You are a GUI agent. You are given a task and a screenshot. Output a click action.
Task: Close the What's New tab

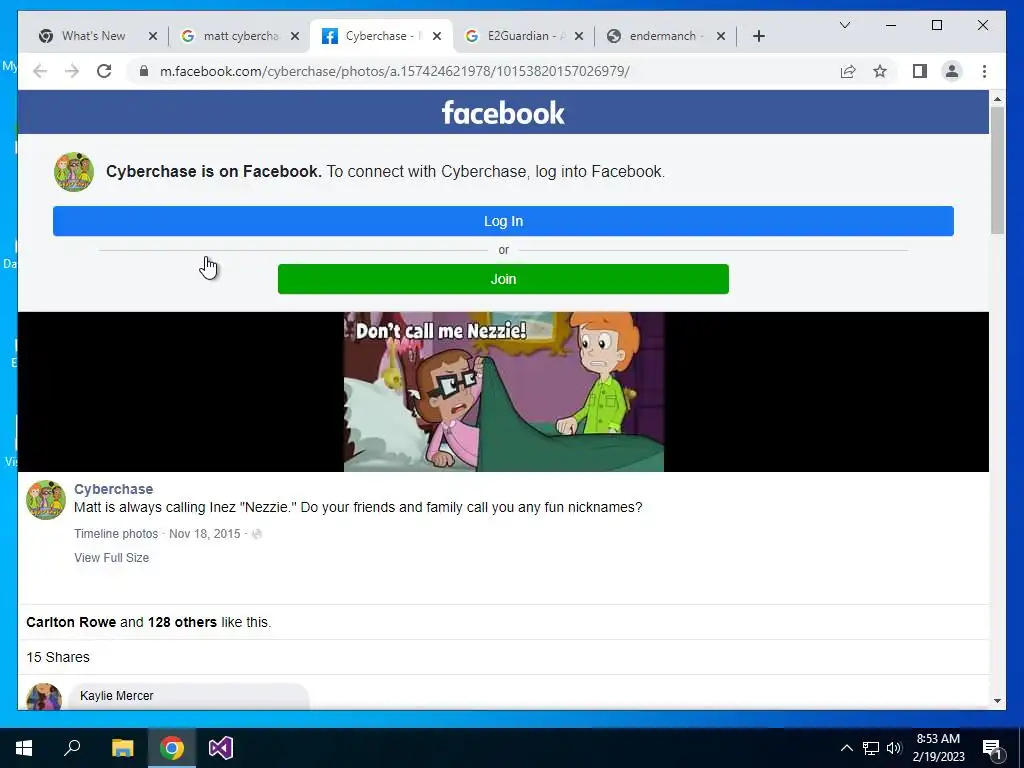click(153, 36)
